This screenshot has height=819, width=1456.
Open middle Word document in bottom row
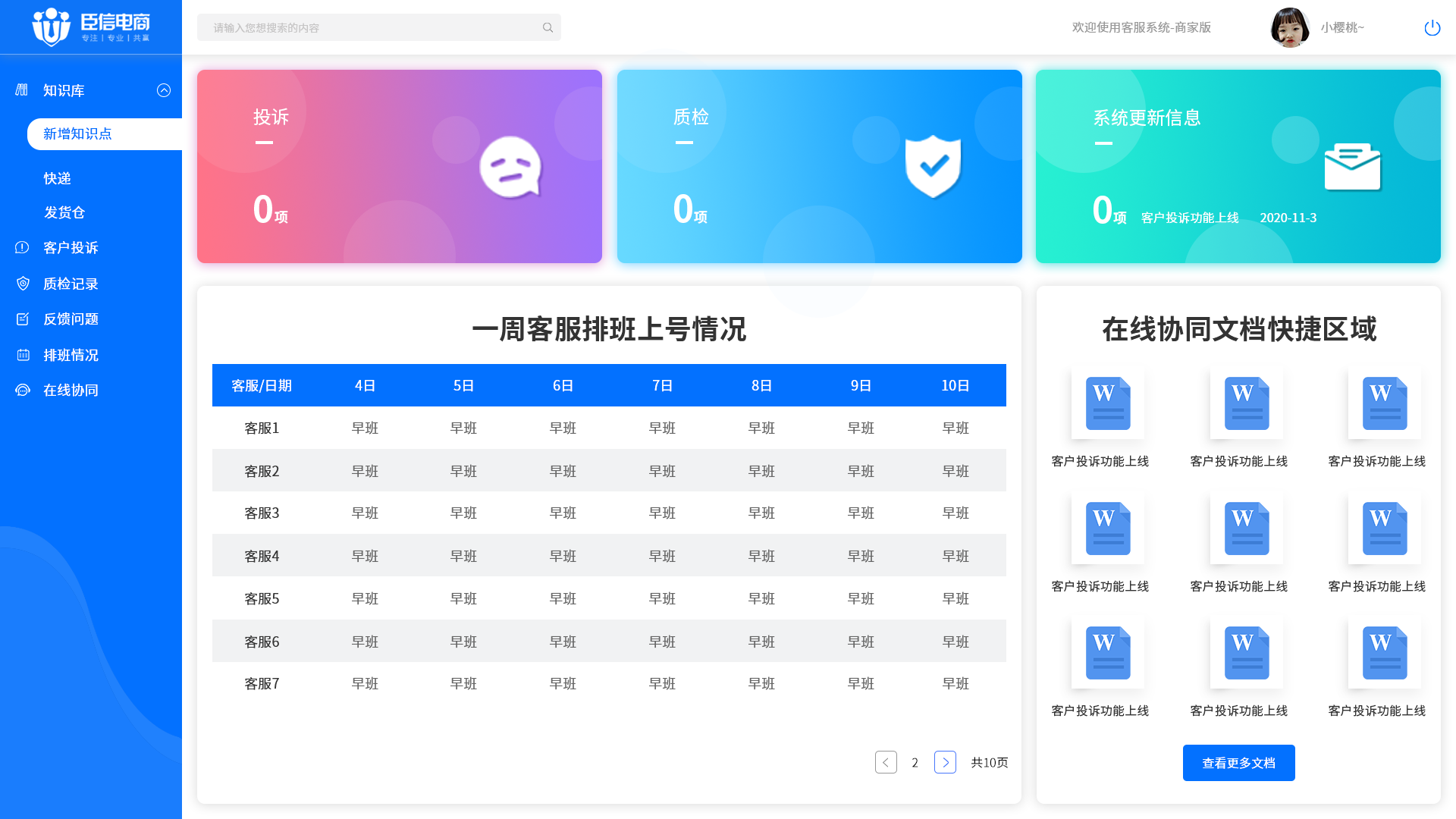[x=1246, y=653]
